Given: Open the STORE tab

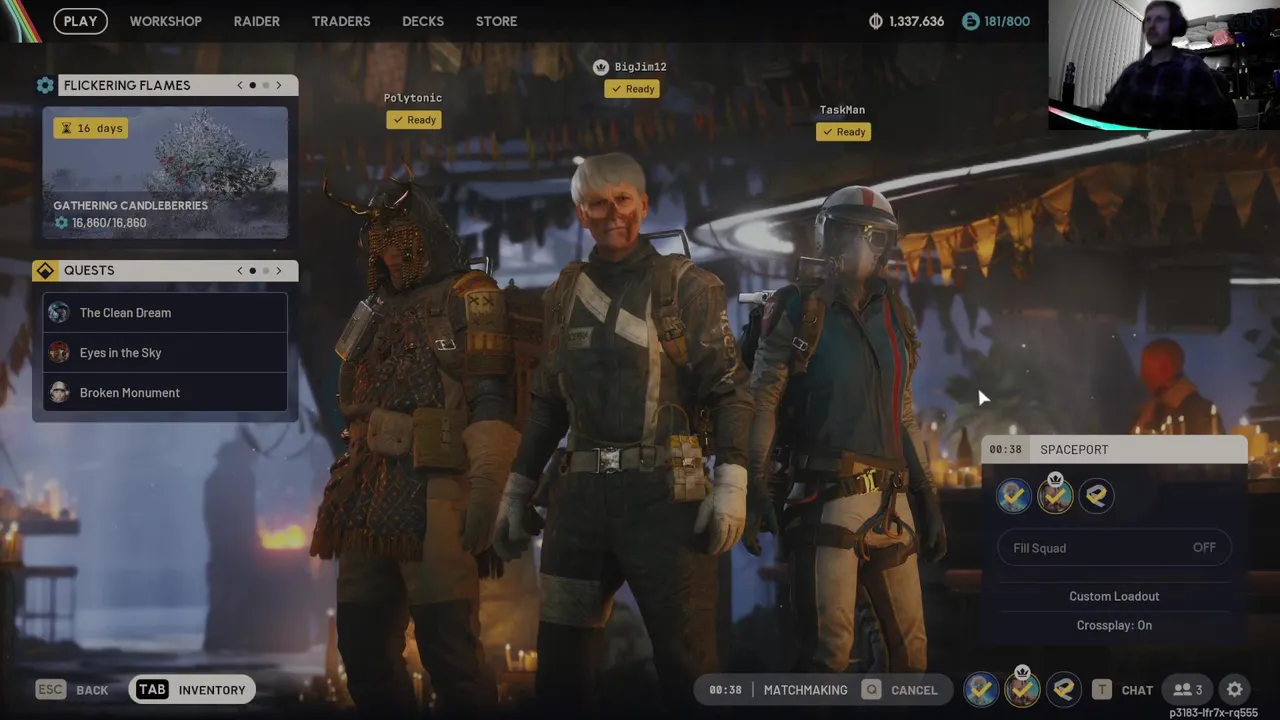Looking at the screenshot, I should (x=496, y=21).
